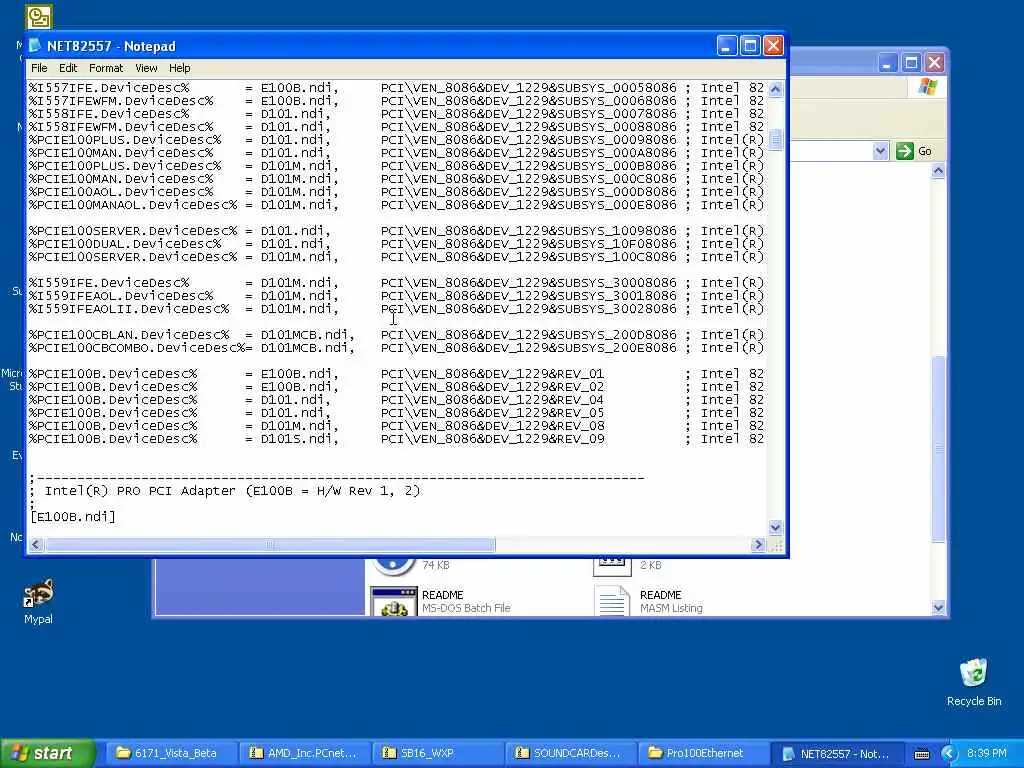Viewport: 1024px width, 768px height.
Task: Click the Notepad title bar document icon
Action: coord(35,46)
